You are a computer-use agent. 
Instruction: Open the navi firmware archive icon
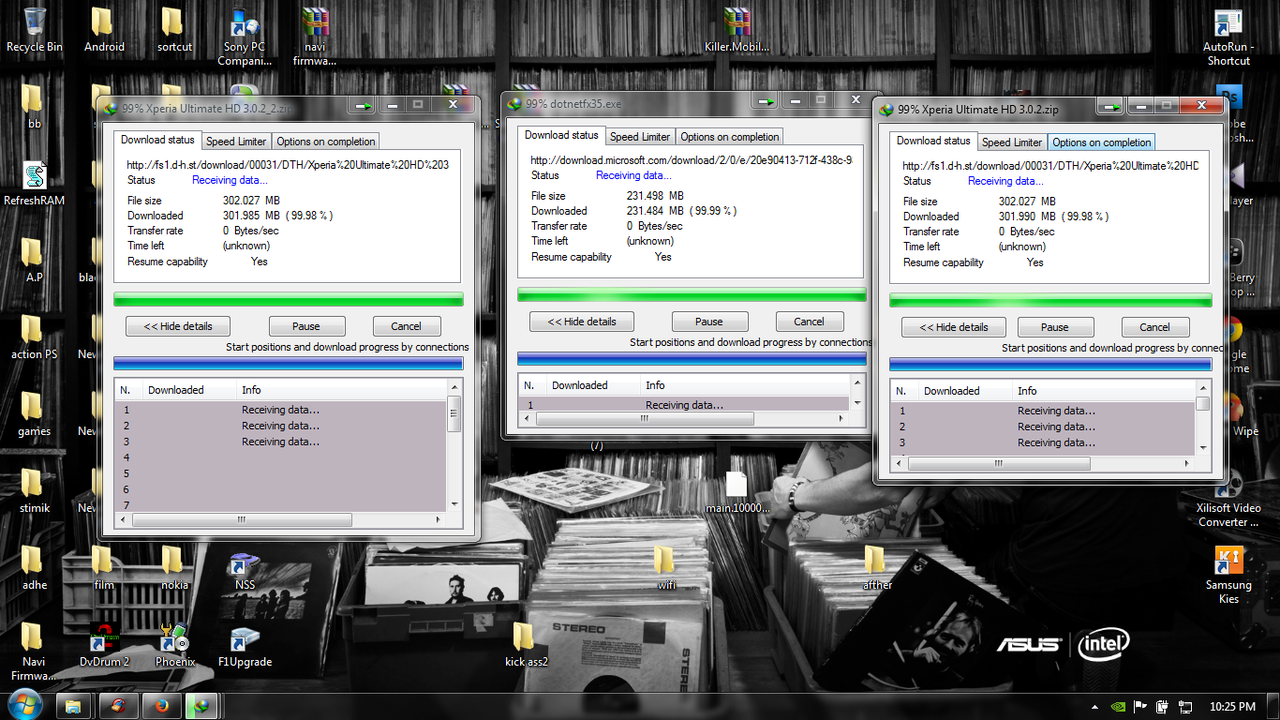[314, 37]
